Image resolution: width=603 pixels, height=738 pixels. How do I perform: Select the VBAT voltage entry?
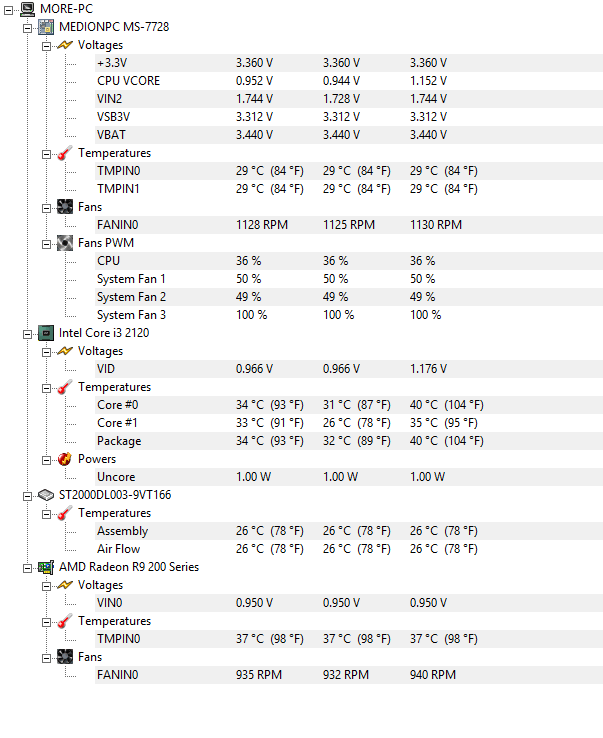[x=111, y=135]
